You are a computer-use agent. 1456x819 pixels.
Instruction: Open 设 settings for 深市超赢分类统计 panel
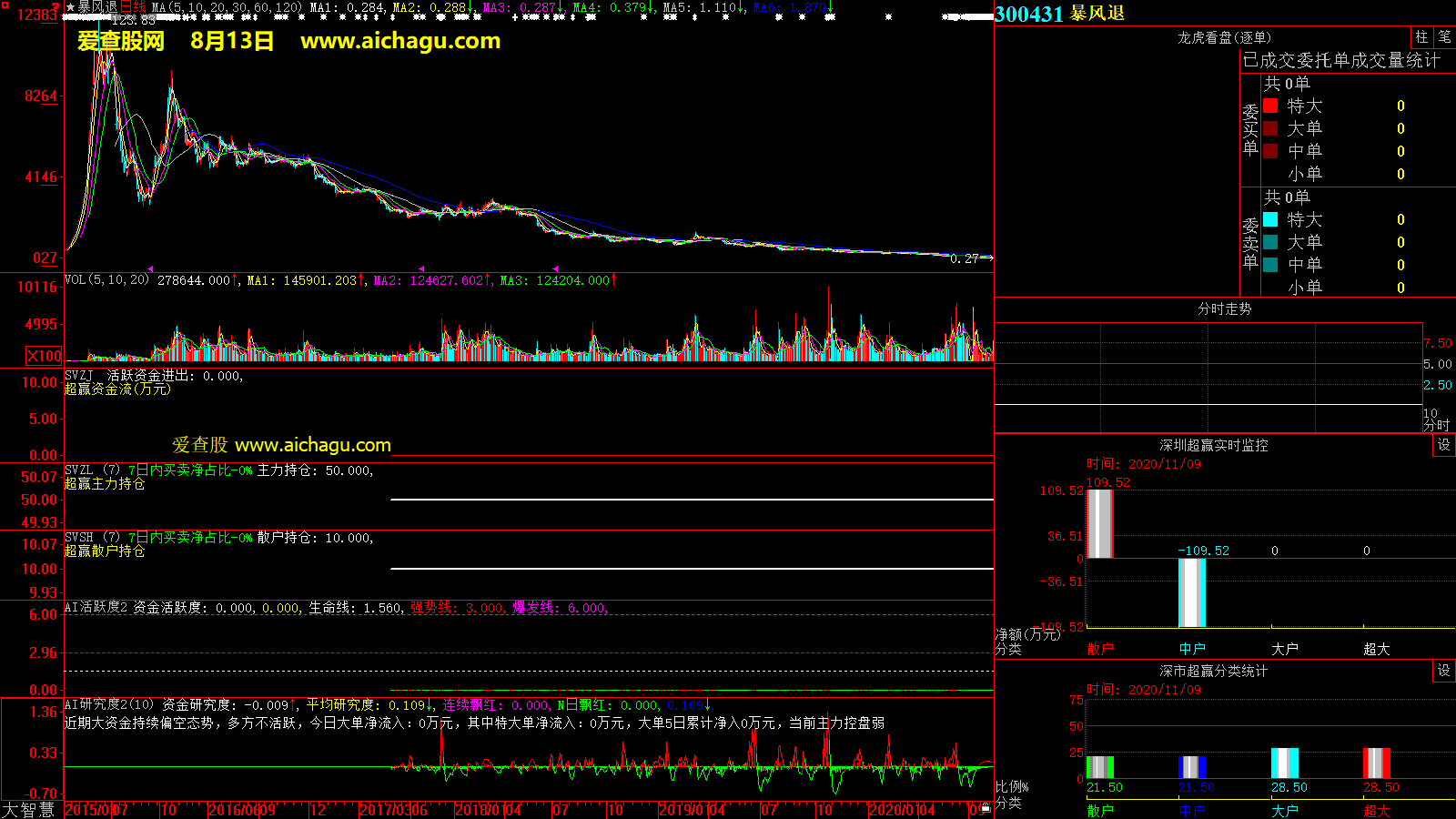tap(1444, 671)
